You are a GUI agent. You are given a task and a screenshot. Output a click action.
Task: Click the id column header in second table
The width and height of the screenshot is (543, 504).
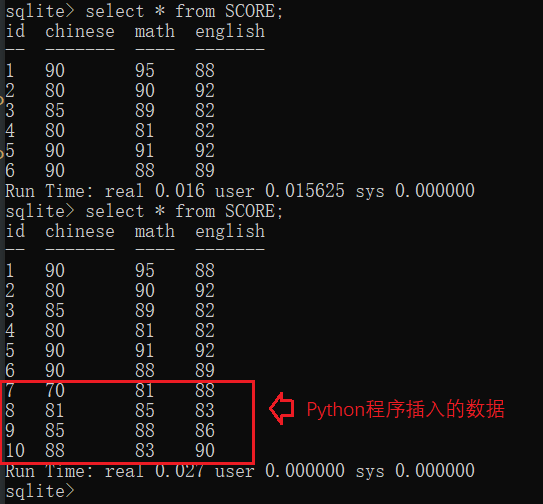pyautogui.click(x=15, y=231)
